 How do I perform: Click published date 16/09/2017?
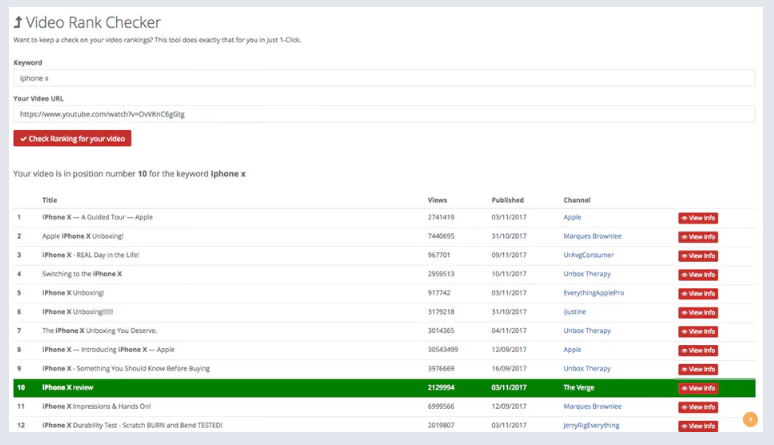(509, 368)
